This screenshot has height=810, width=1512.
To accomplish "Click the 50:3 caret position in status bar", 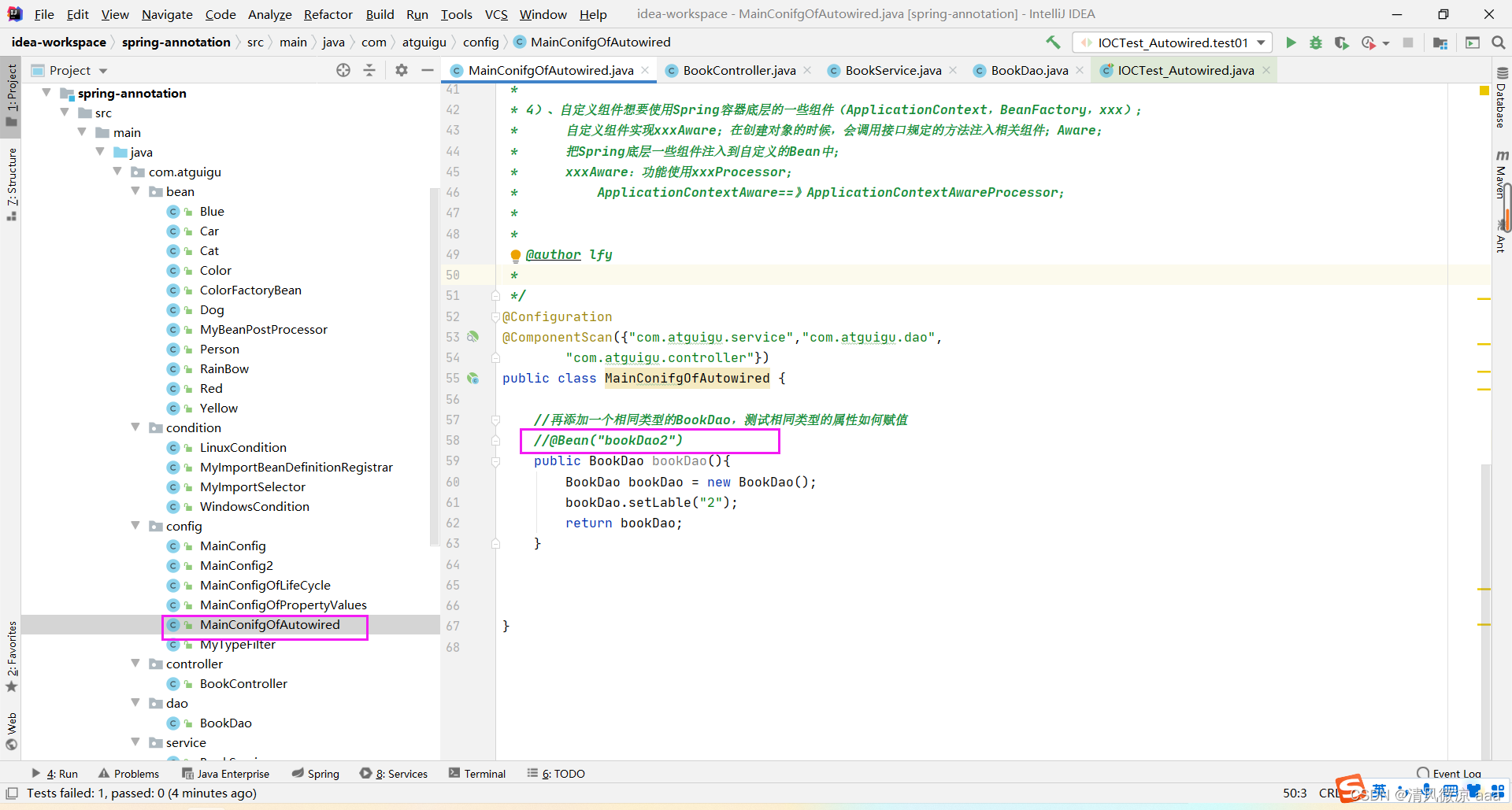I will (1295, 793).
